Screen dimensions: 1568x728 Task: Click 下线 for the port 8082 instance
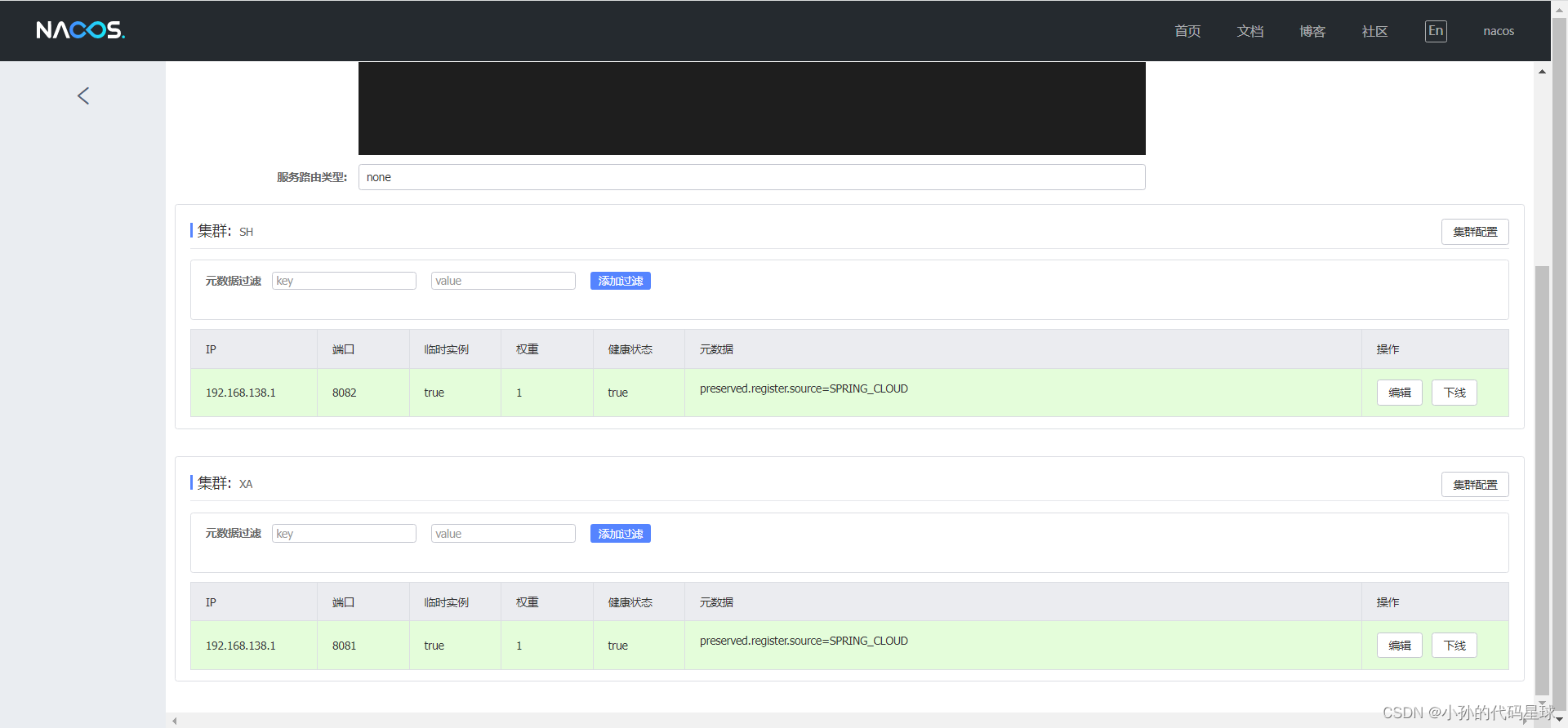(1454, 393)
